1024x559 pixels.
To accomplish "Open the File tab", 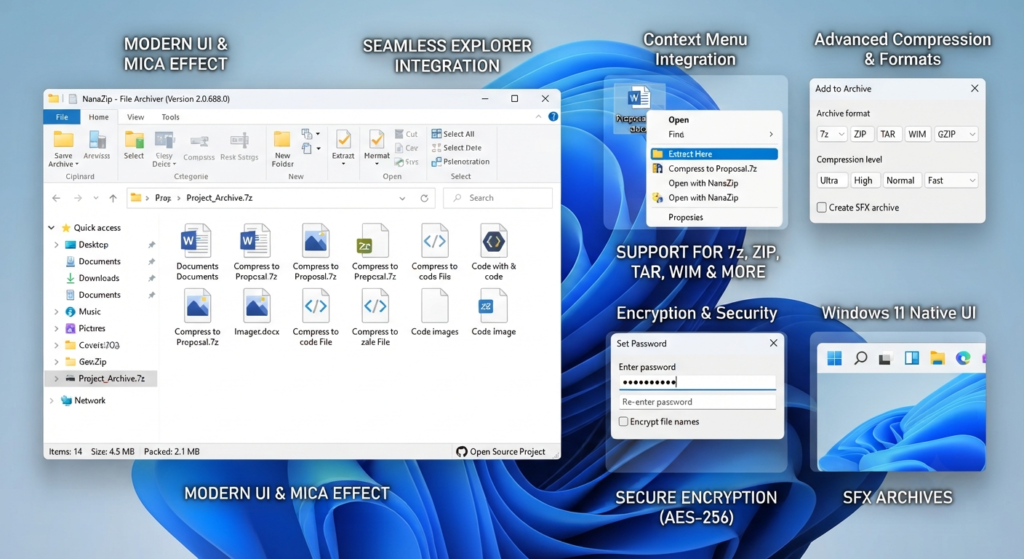I will (x=61, y=117).
